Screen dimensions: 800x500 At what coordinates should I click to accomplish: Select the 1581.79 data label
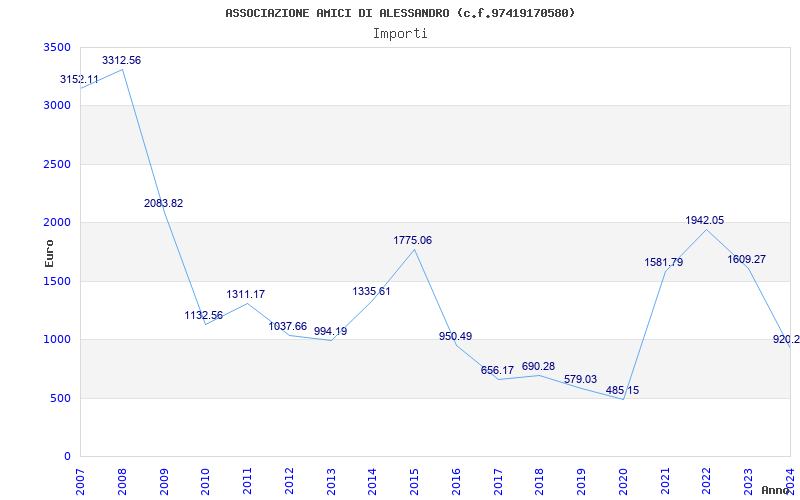tap(664, 262)
